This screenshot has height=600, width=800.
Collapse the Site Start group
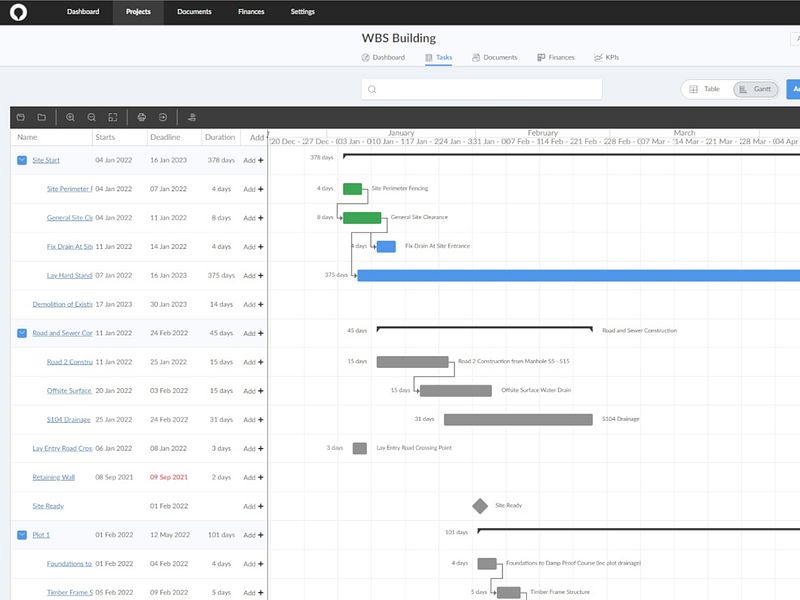[x=22, y=160]
